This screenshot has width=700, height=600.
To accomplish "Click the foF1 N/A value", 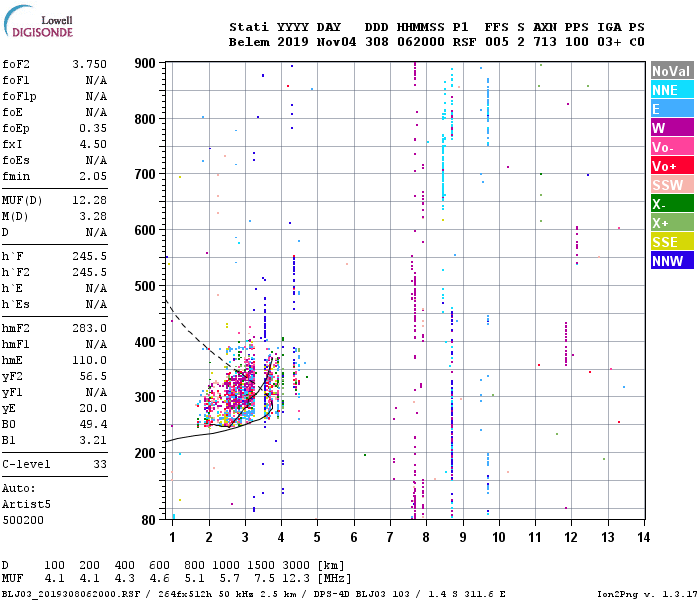I will 96,80.
